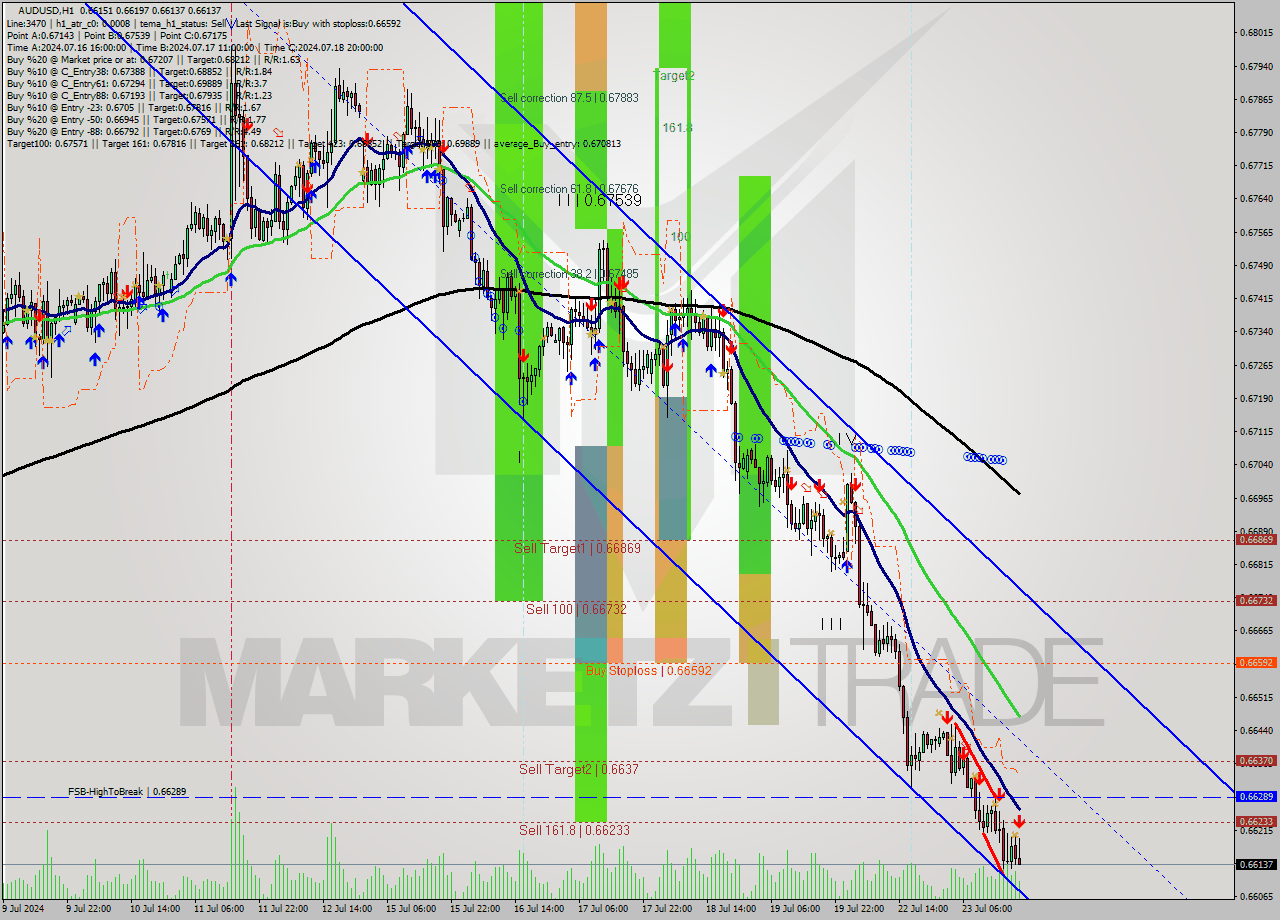The height and width of the screenshot is (920, 1280).
Task: Click 23 Jul 06:00 on time axis
Action: [987, 909]
